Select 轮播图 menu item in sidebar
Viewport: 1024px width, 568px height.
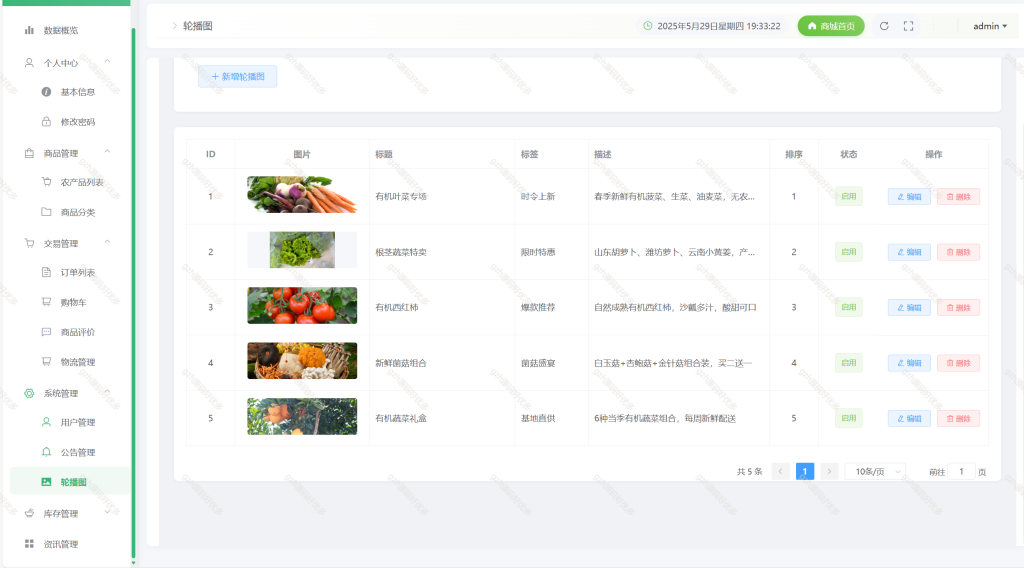pos(71,482)
